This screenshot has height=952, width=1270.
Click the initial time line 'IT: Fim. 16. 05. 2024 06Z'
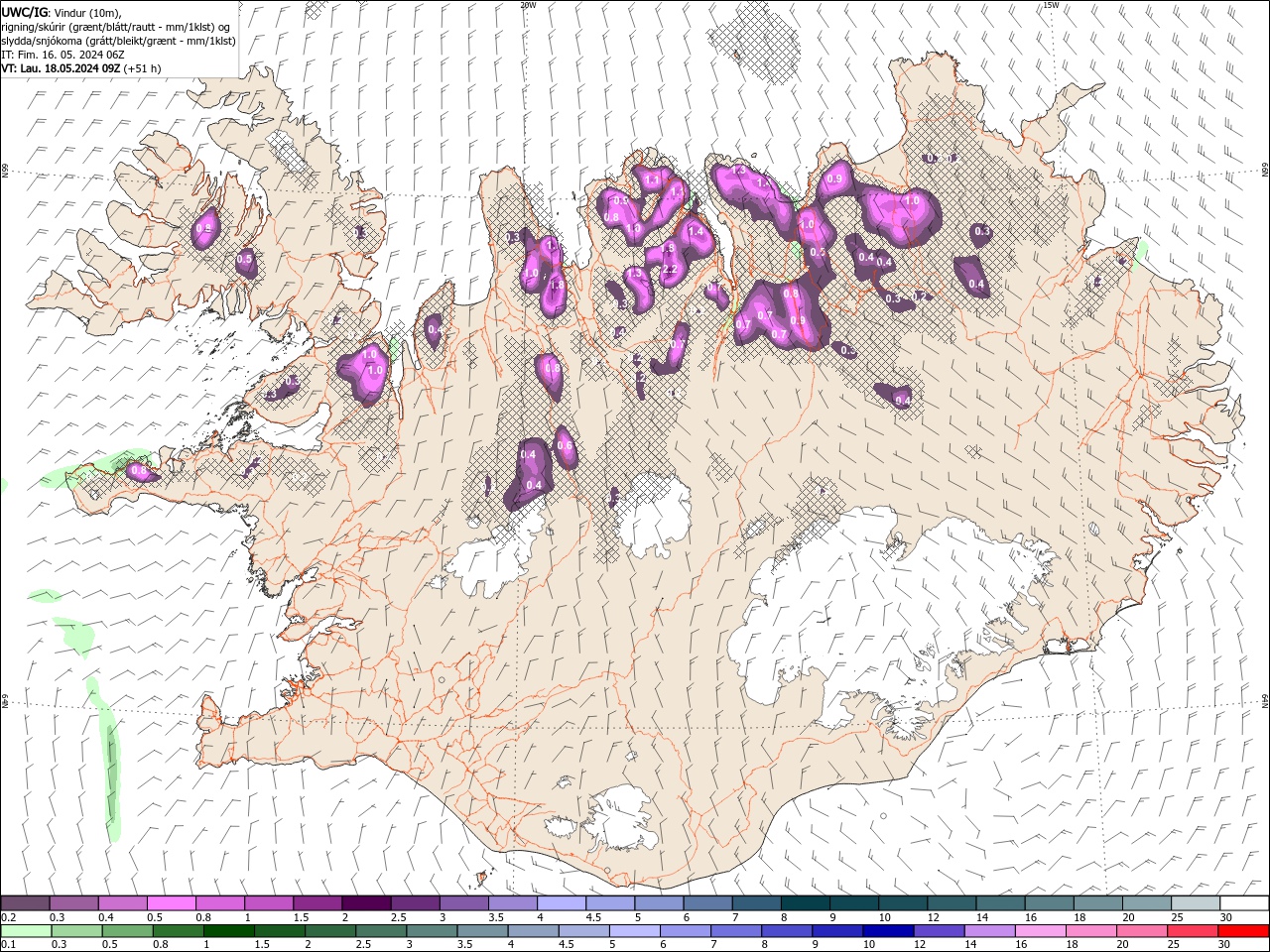point(63,55)
